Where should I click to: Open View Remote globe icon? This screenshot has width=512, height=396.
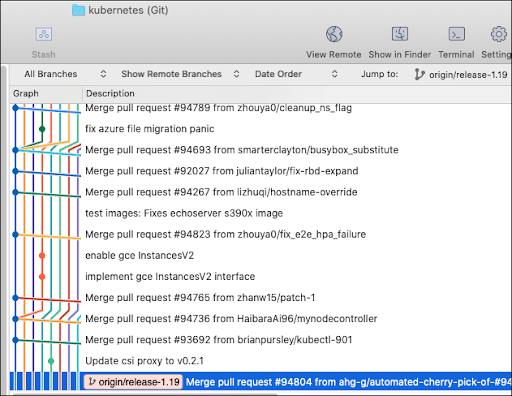[334, 34]
